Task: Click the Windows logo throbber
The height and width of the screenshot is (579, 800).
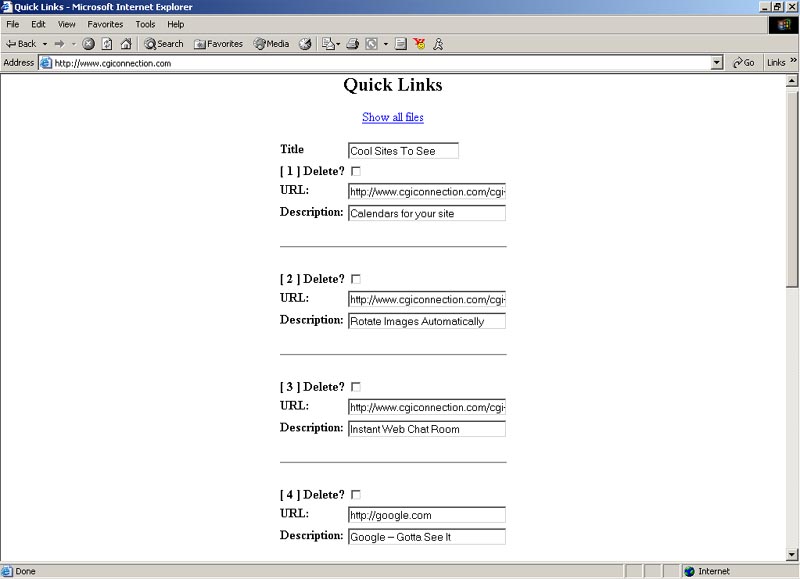Action: pos(784,24)
